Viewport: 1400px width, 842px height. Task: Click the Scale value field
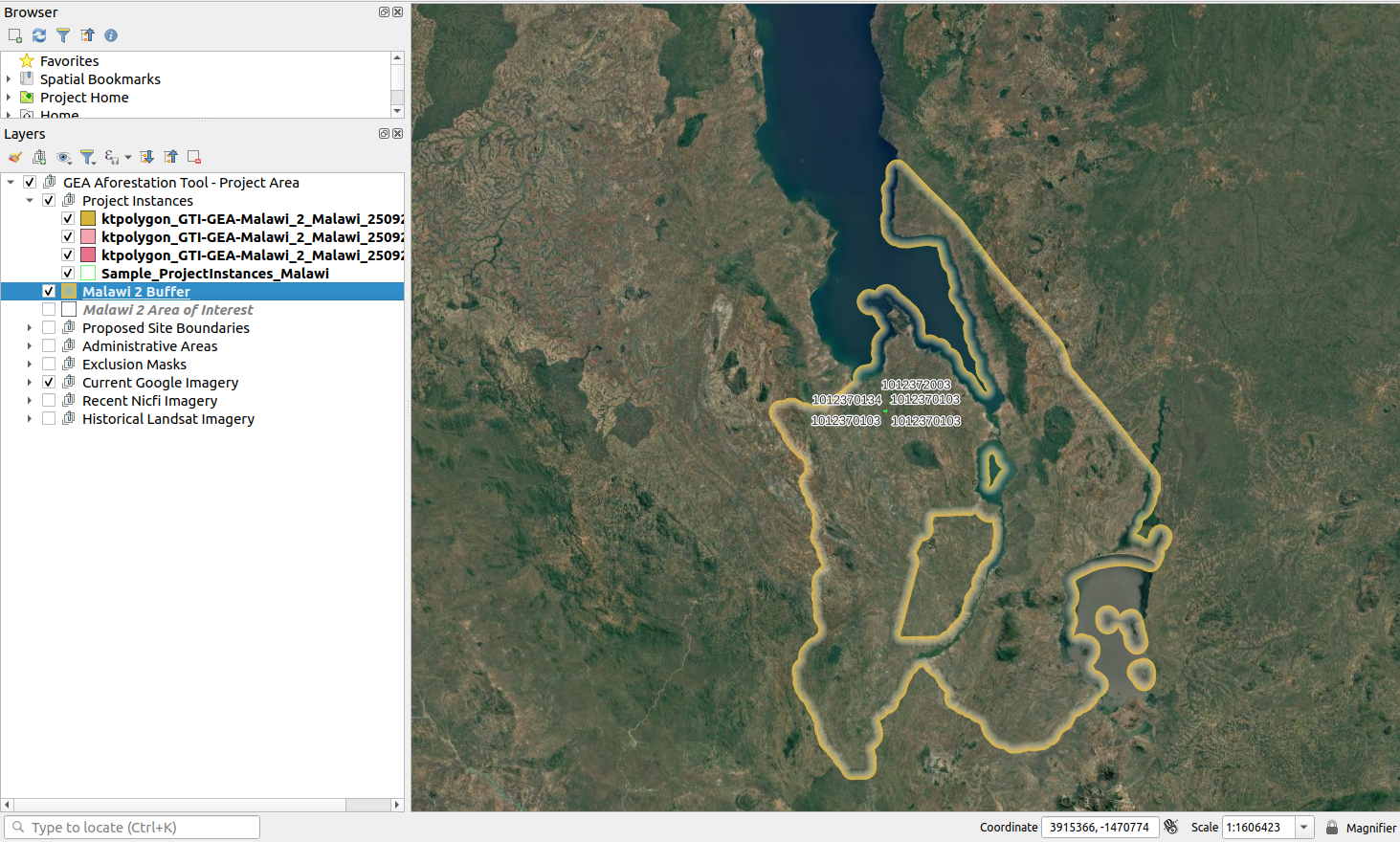coord(1259,827)
